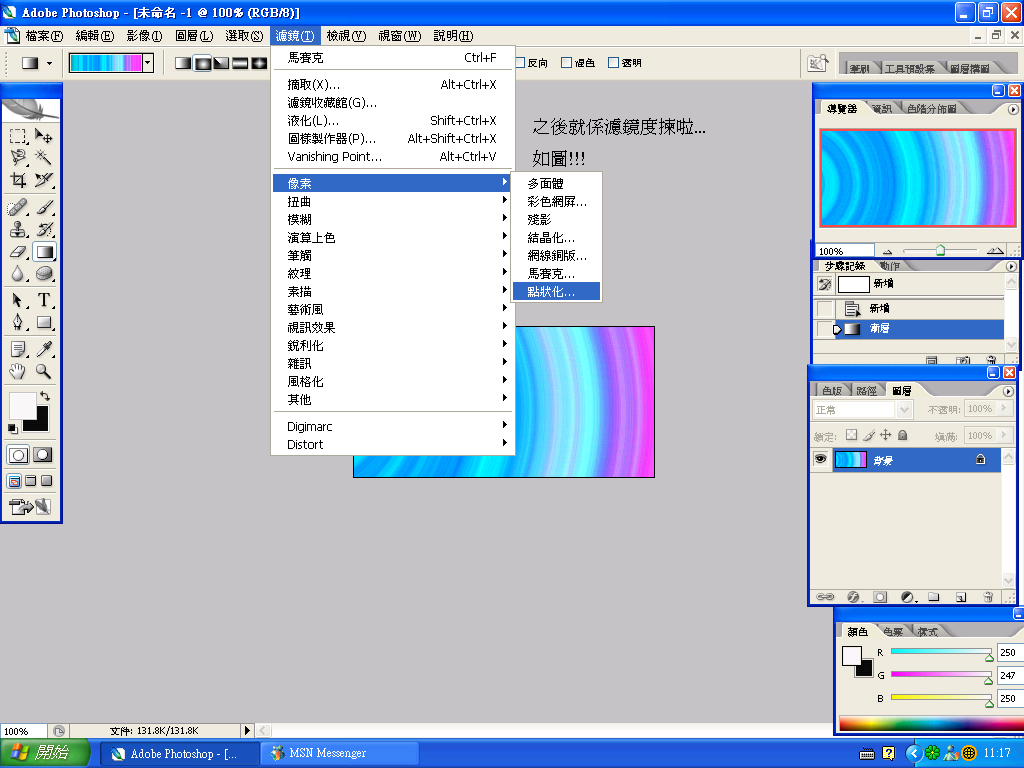Open the 扭曲 filter submenu

click(x=391, y=202)
